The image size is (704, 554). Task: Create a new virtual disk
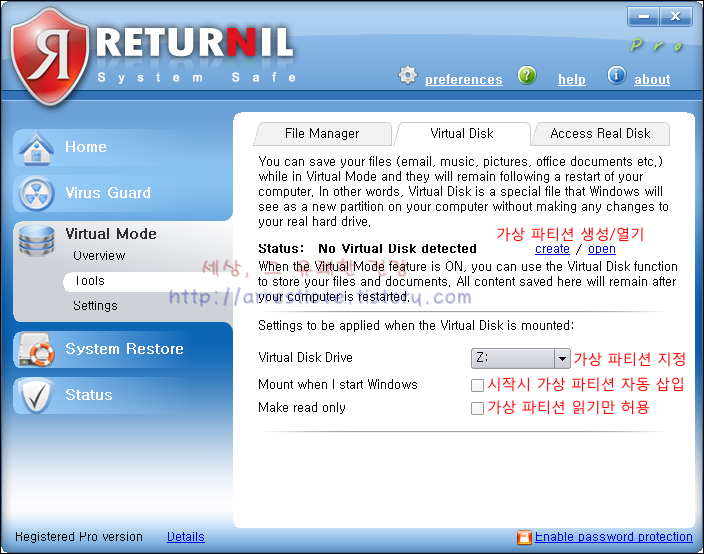[552, 249]
